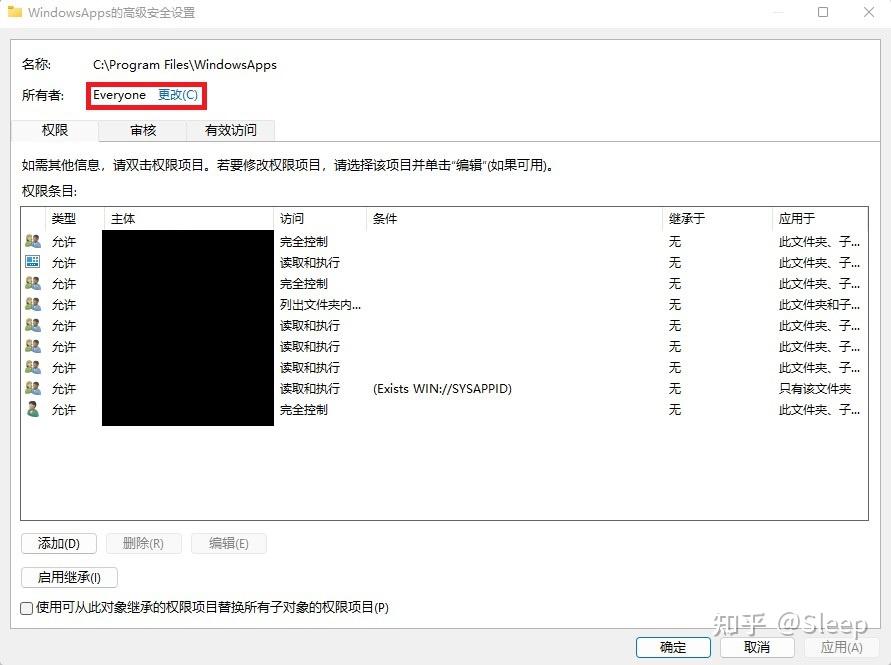Viewport: 891px width, 665px height.
Task: Click the 添加(D) button
Action: coord(59,543)
